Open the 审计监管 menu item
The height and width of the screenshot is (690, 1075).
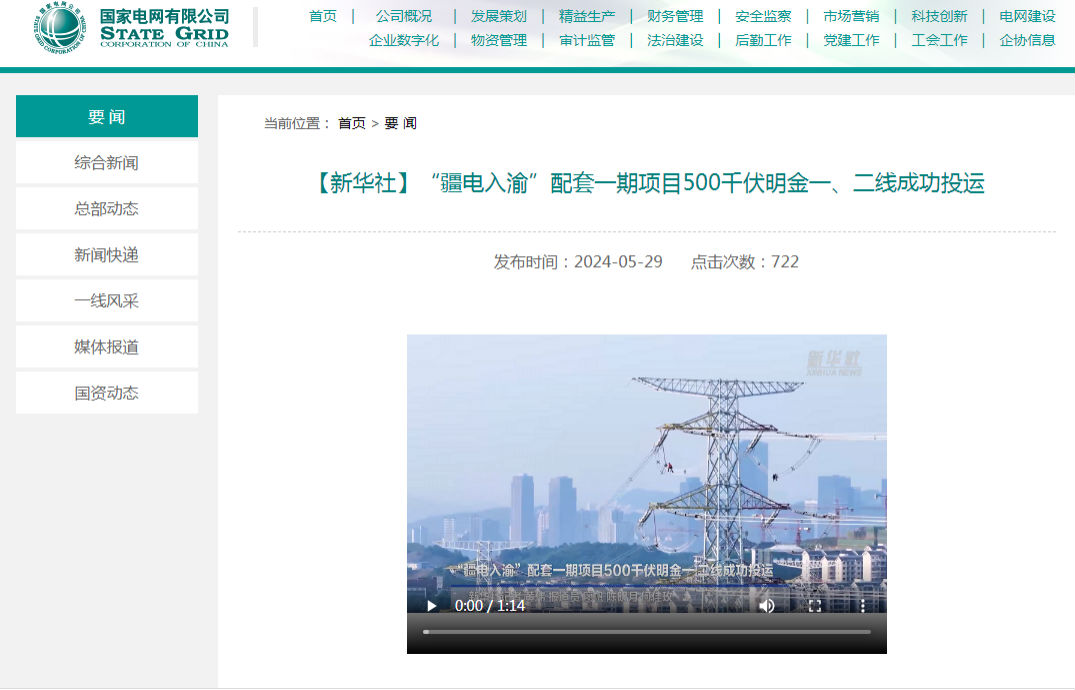click(587, 40)
